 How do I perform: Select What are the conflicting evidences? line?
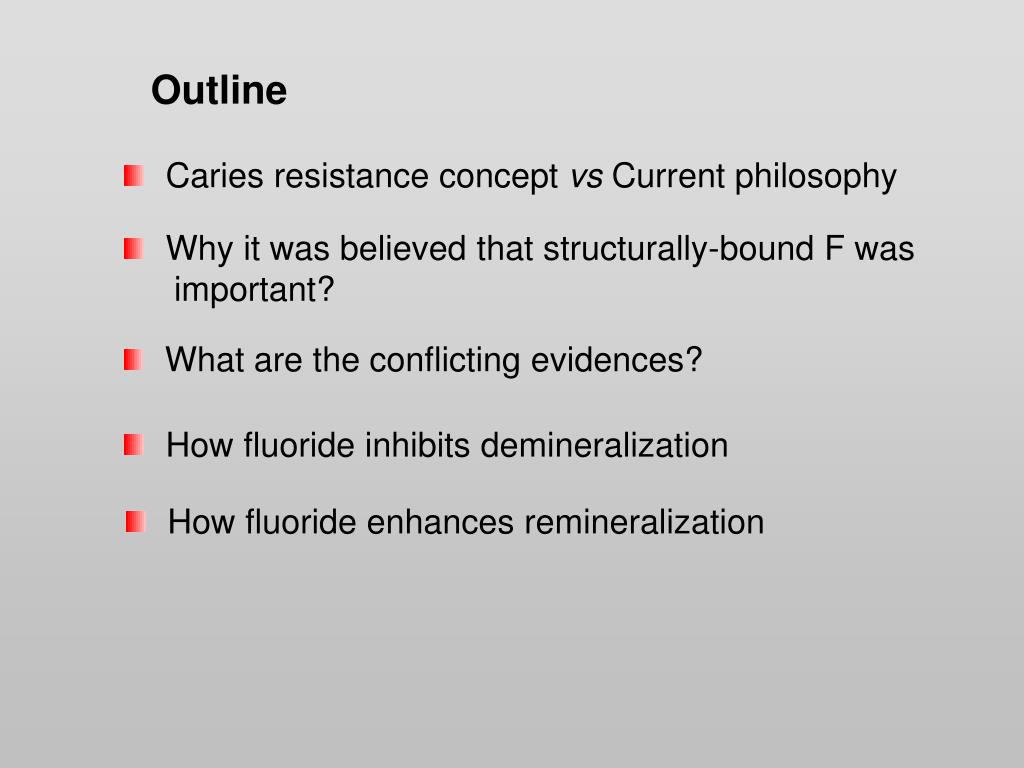pos(434,360)
